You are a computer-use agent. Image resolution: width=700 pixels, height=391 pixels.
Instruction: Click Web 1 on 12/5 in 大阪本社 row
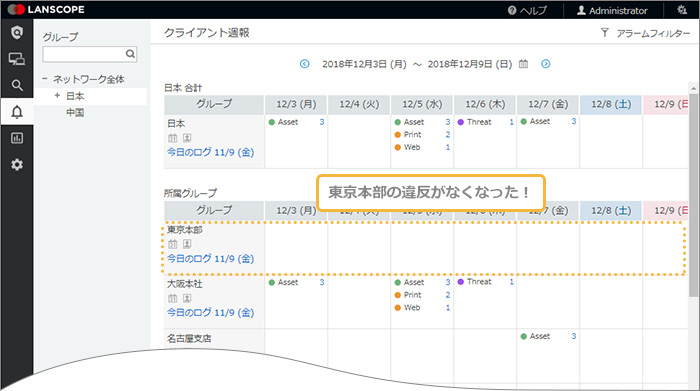click(422, 308)
